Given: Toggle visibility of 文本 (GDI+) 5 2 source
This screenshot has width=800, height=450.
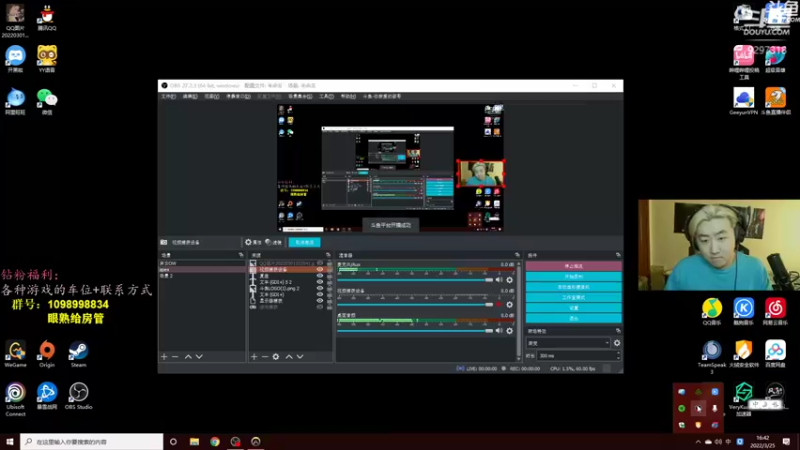Looking at the screenshot, I should (x=320, y=282).
